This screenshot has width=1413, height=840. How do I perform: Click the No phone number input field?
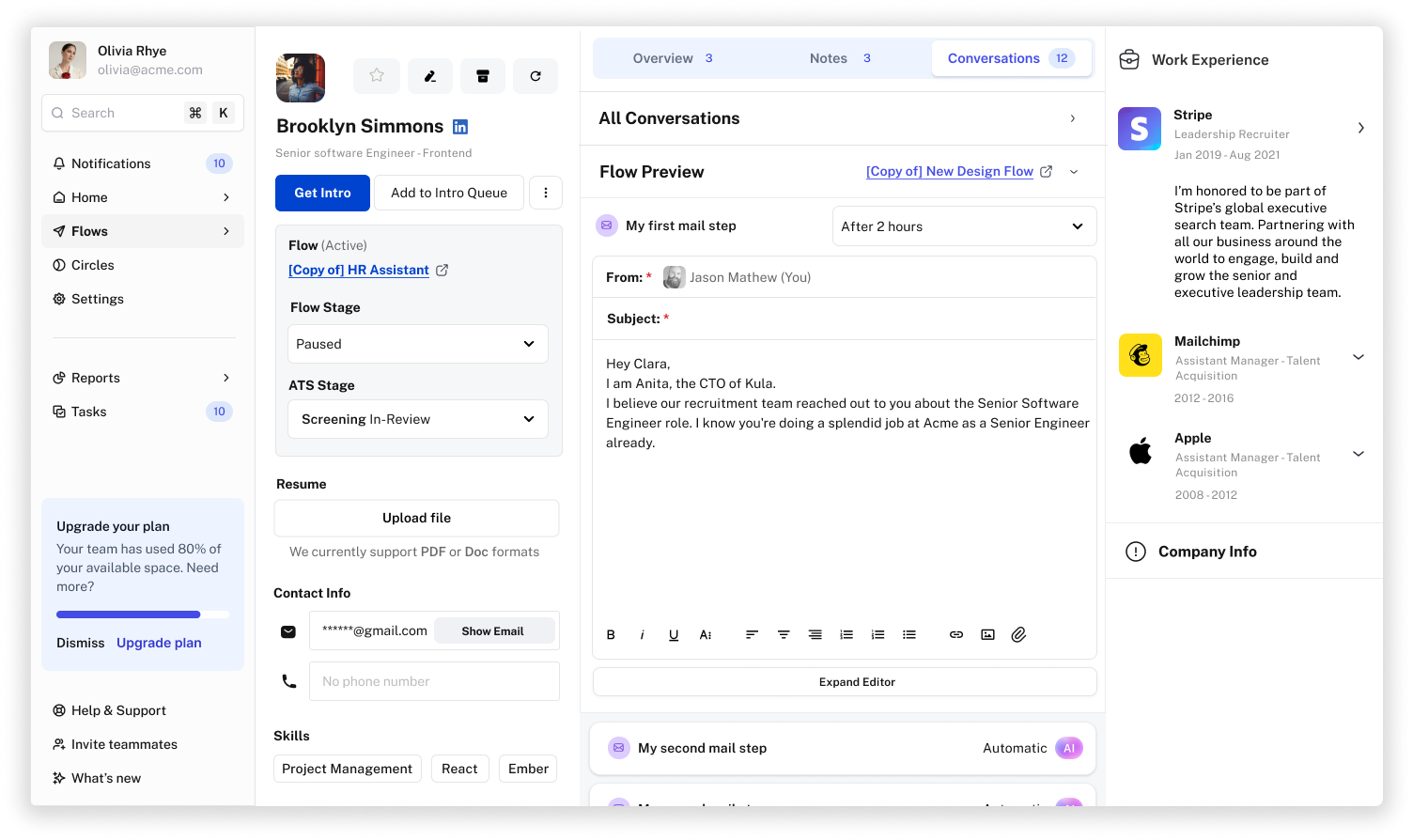click(x=434, y=681)
